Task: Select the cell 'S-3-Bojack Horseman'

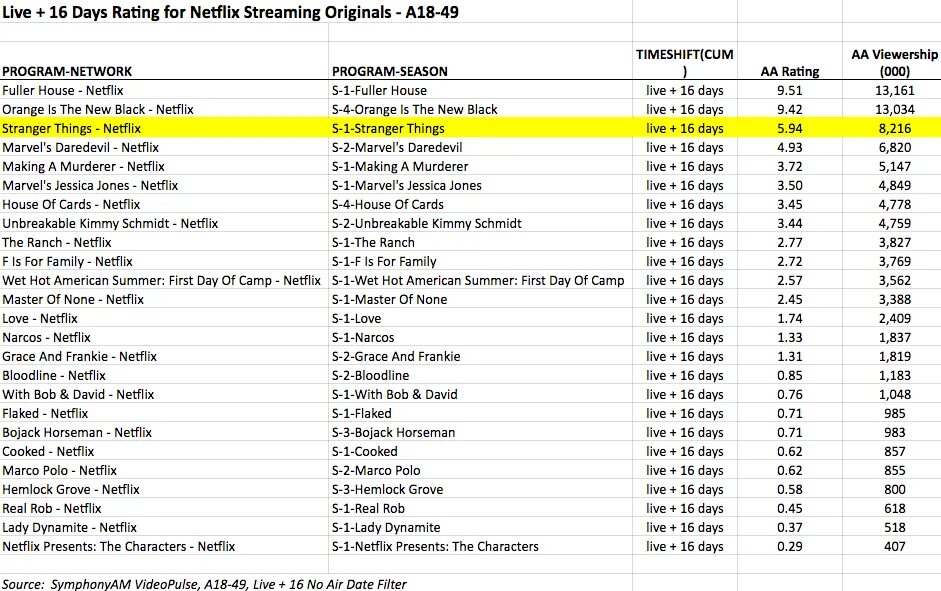Action: 394,433
